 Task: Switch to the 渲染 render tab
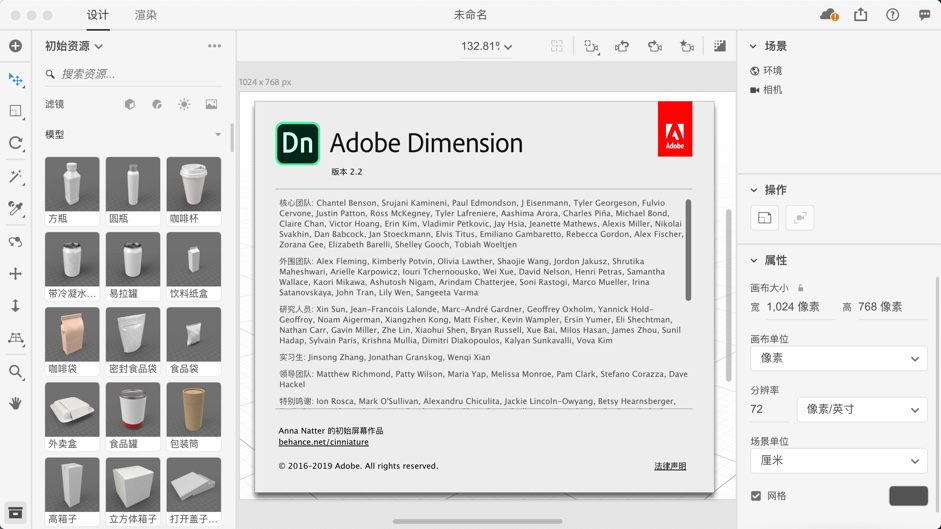146,15
